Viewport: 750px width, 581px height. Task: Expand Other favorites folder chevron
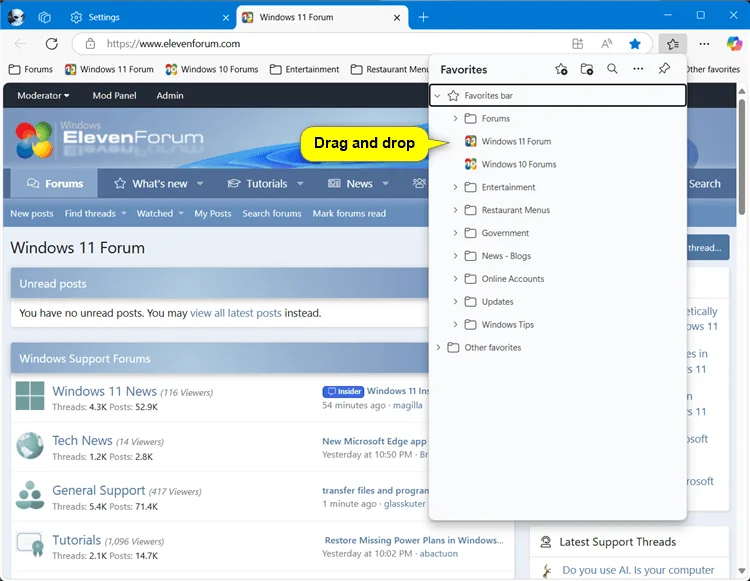(x=438, y=348)
